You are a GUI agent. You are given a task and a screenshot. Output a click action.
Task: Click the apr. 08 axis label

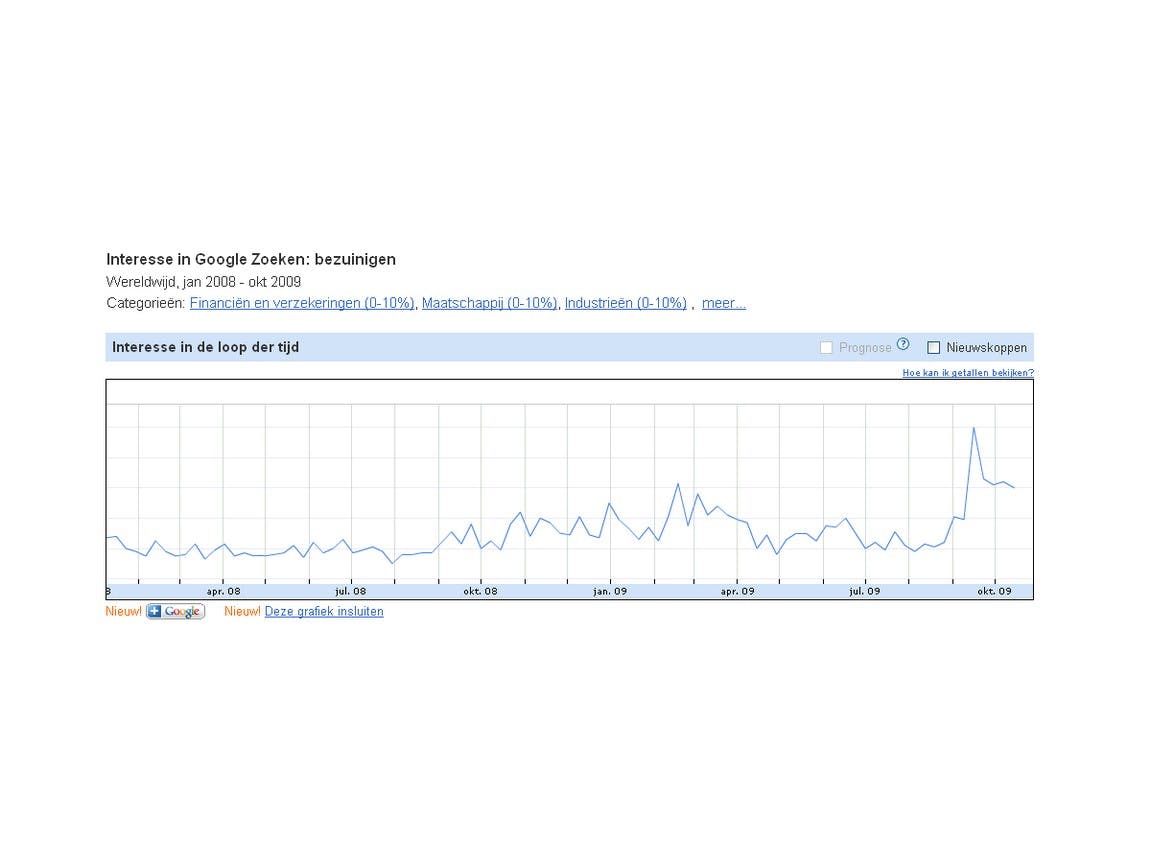[223, 591]
